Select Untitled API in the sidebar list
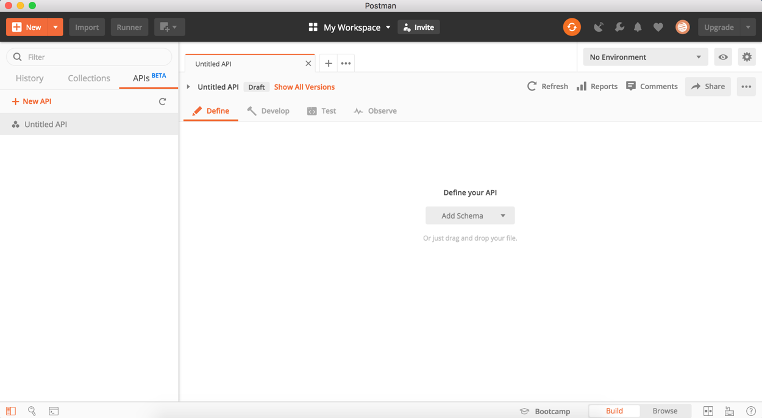This screenshot has width=762, height=418. (89, 124)
